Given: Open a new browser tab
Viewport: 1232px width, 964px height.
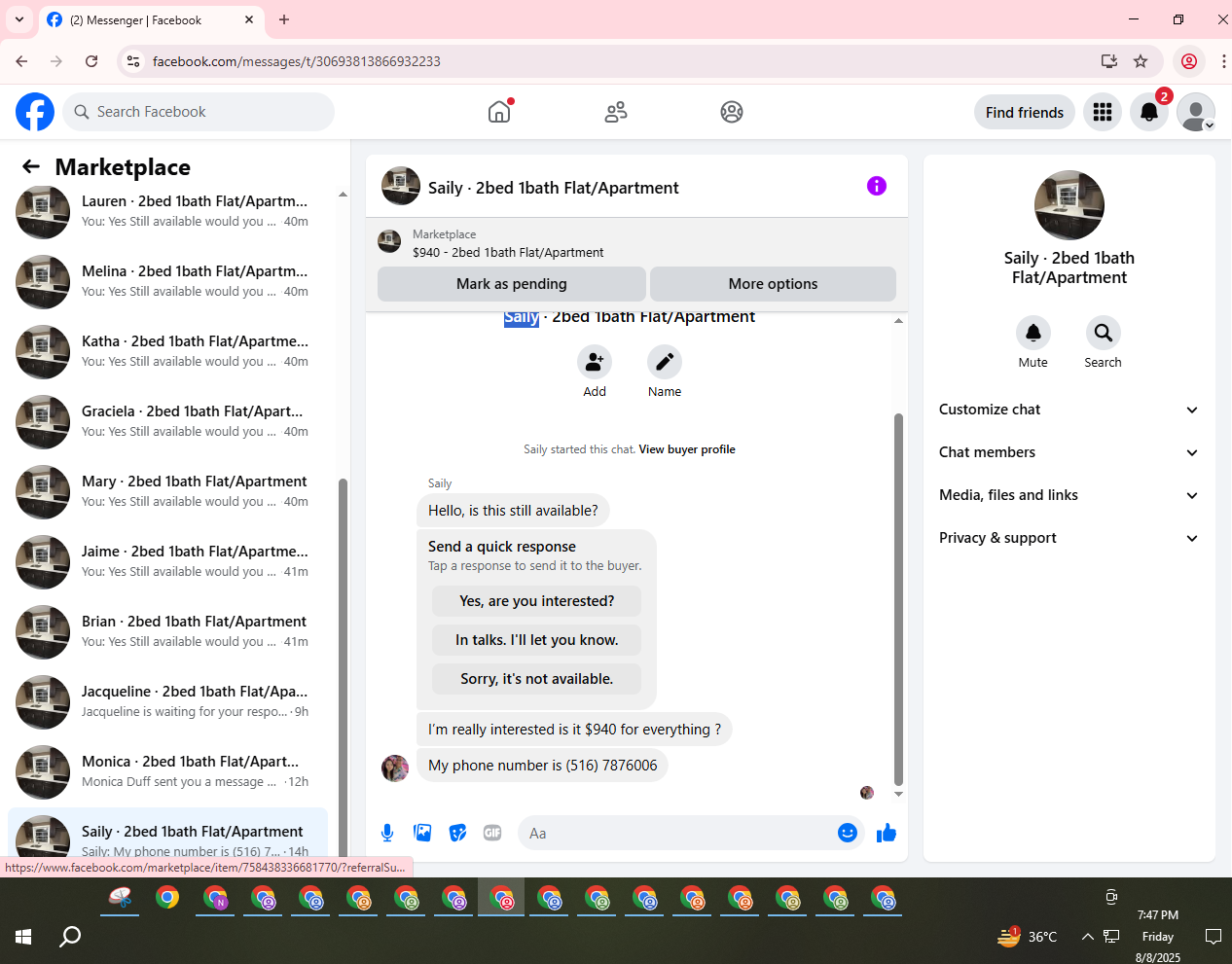Looking at the screenshot, I should coord(284,19).
